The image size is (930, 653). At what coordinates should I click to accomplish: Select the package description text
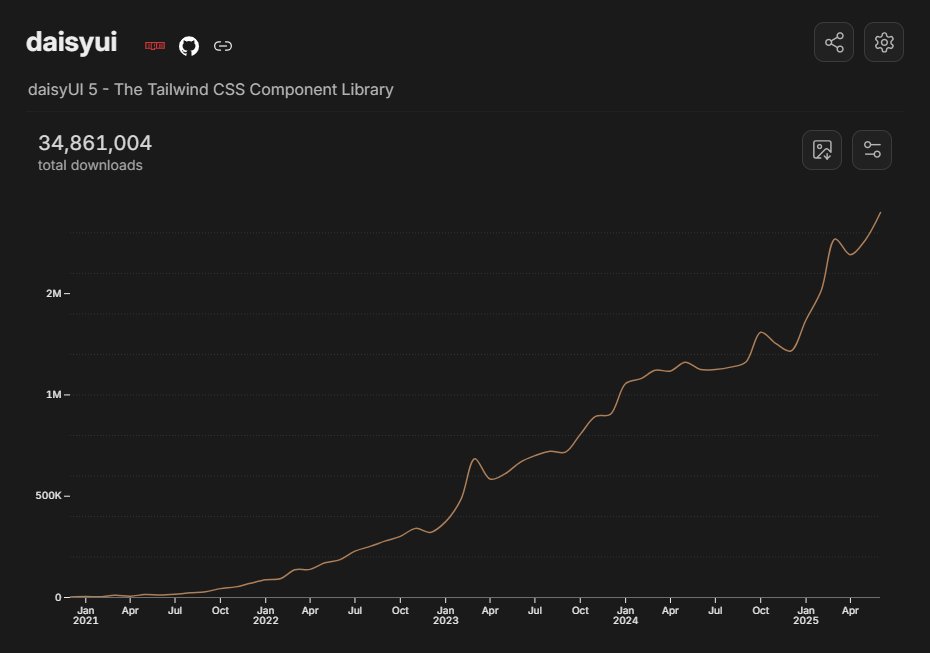coord(211,90)
